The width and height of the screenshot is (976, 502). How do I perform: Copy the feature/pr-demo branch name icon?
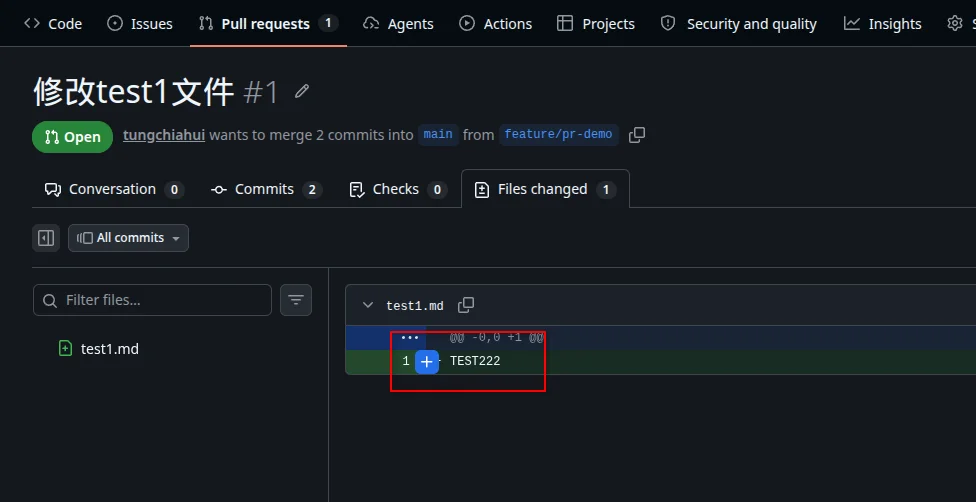pyautogui.click(x=637, y=135)
